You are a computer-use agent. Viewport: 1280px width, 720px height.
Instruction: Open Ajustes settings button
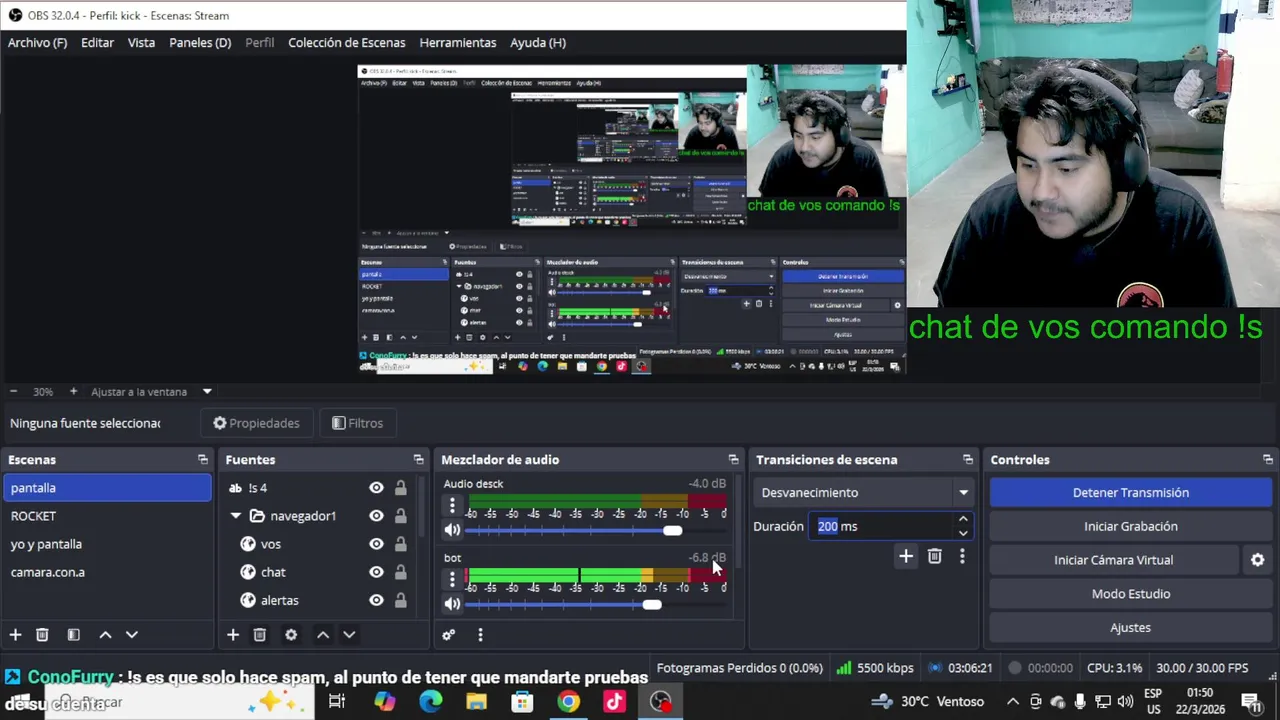[x=1131, y=628]
